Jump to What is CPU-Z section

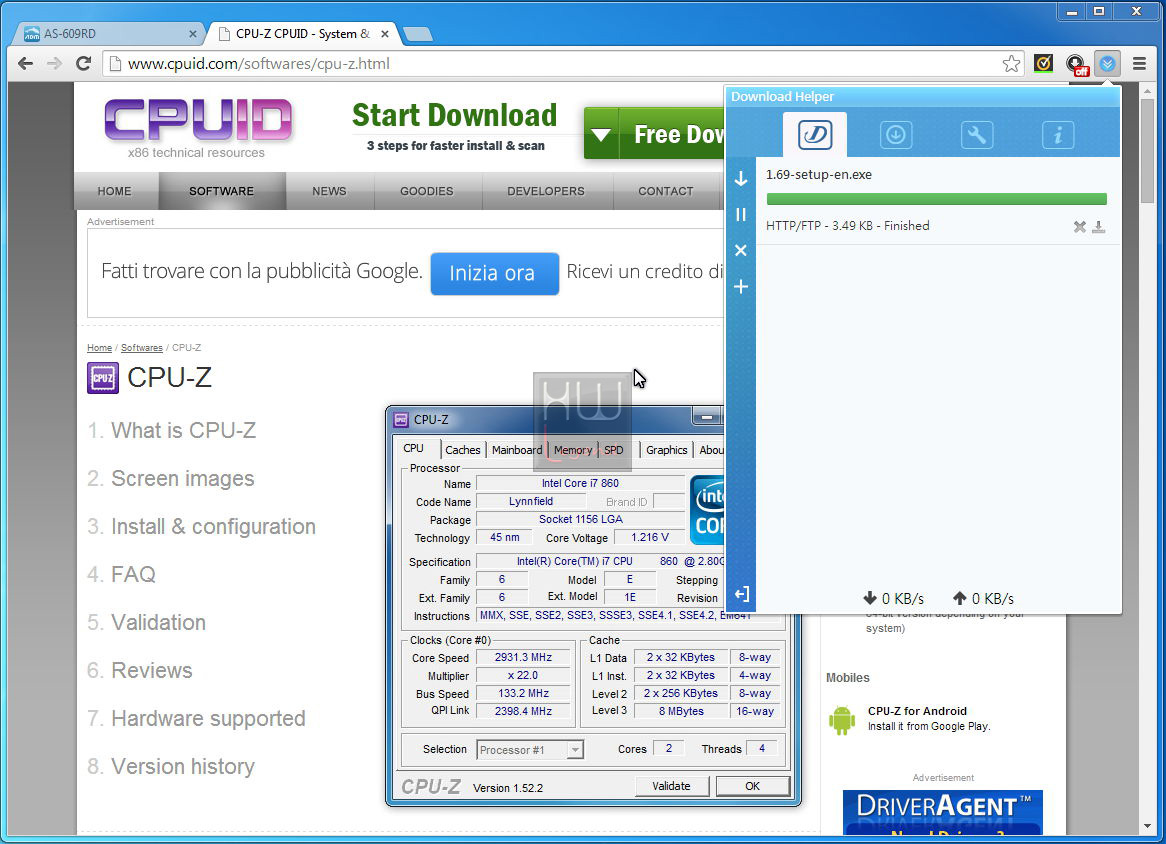click(x=183, y=430)
